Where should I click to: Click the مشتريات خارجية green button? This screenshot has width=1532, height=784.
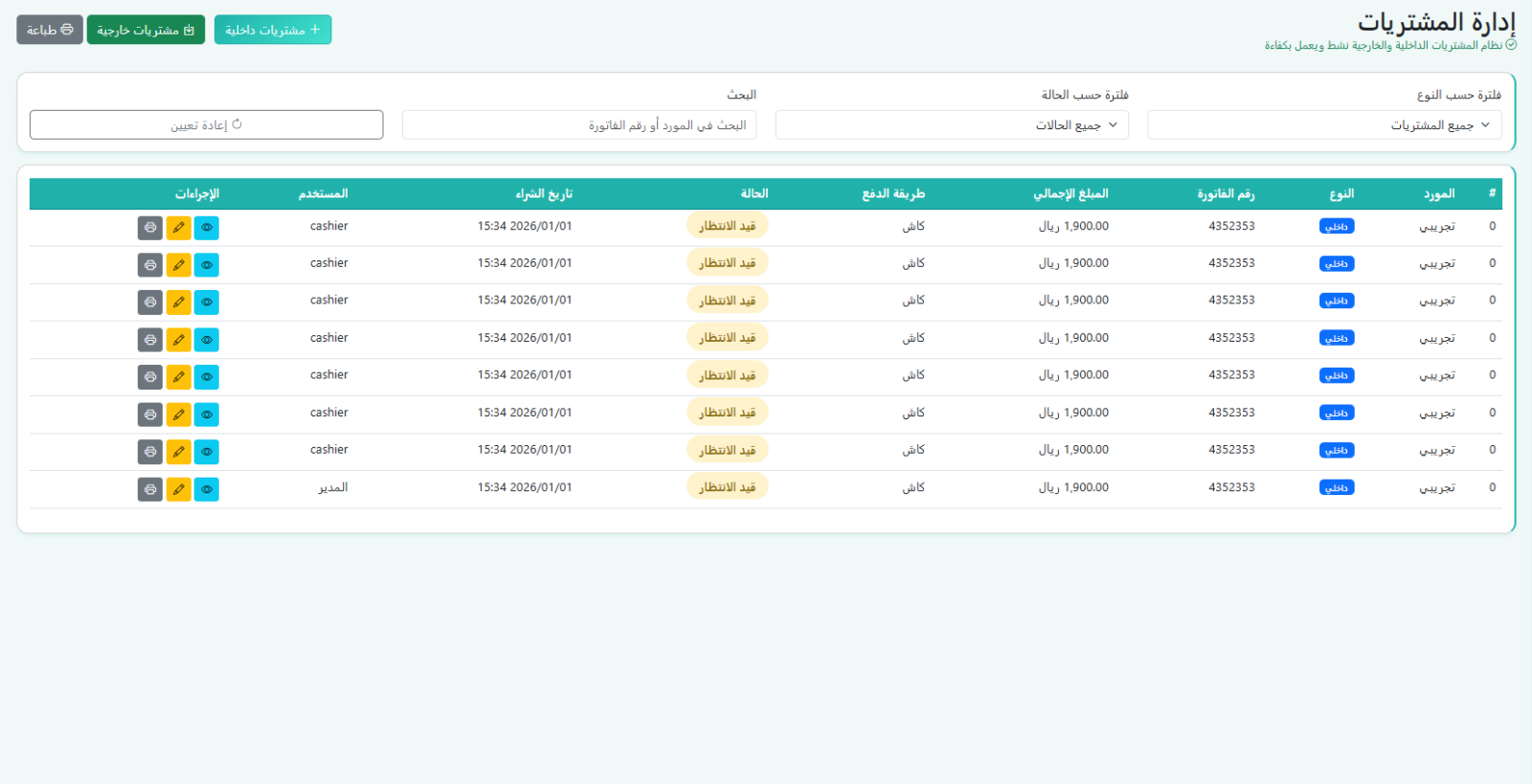coord(146,30)
